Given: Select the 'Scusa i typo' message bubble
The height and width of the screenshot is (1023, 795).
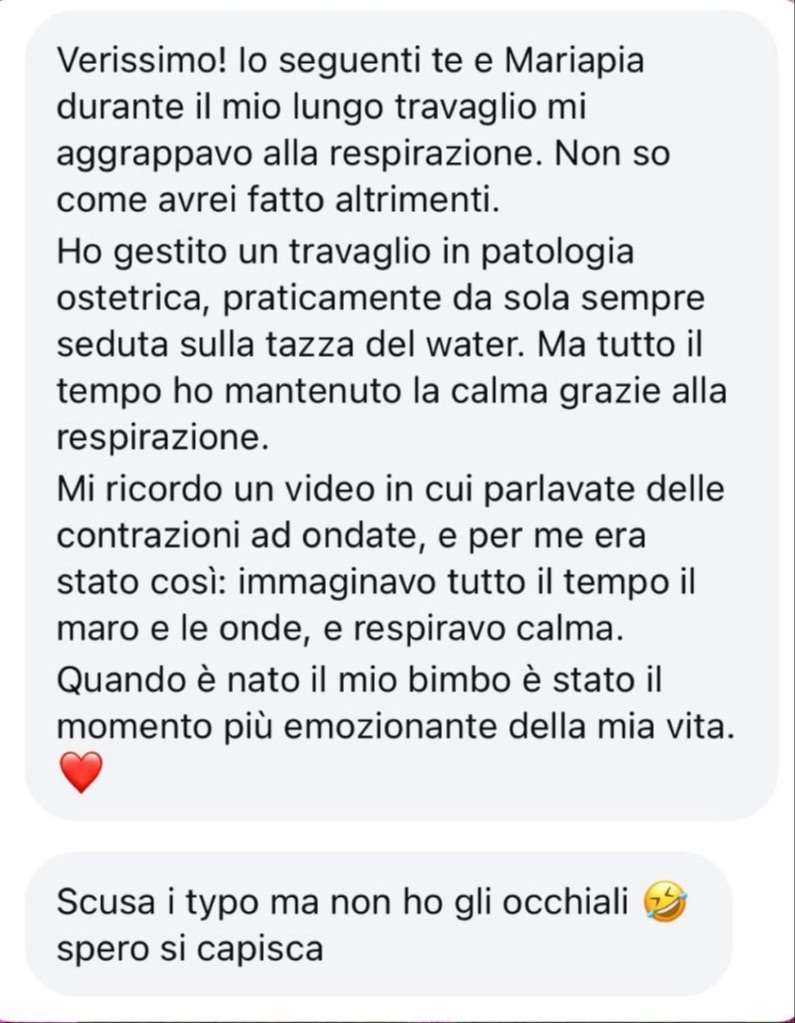Looking at the screenshot, I should pyautogui.click(x=378, y=924).
